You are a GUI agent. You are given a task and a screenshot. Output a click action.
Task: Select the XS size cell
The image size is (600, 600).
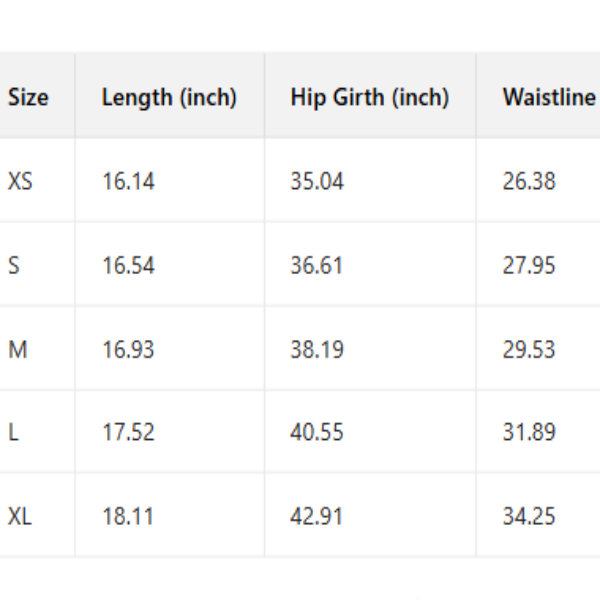20,182
